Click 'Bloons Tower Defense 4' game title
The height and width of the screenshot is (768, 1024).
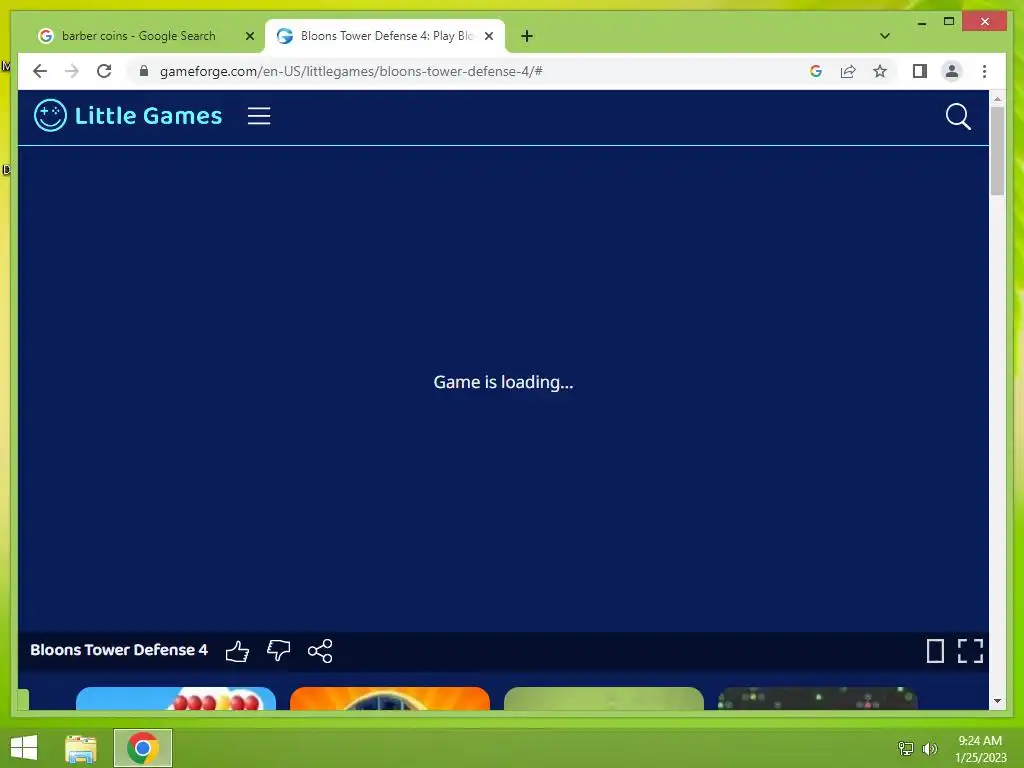point(119,650)
